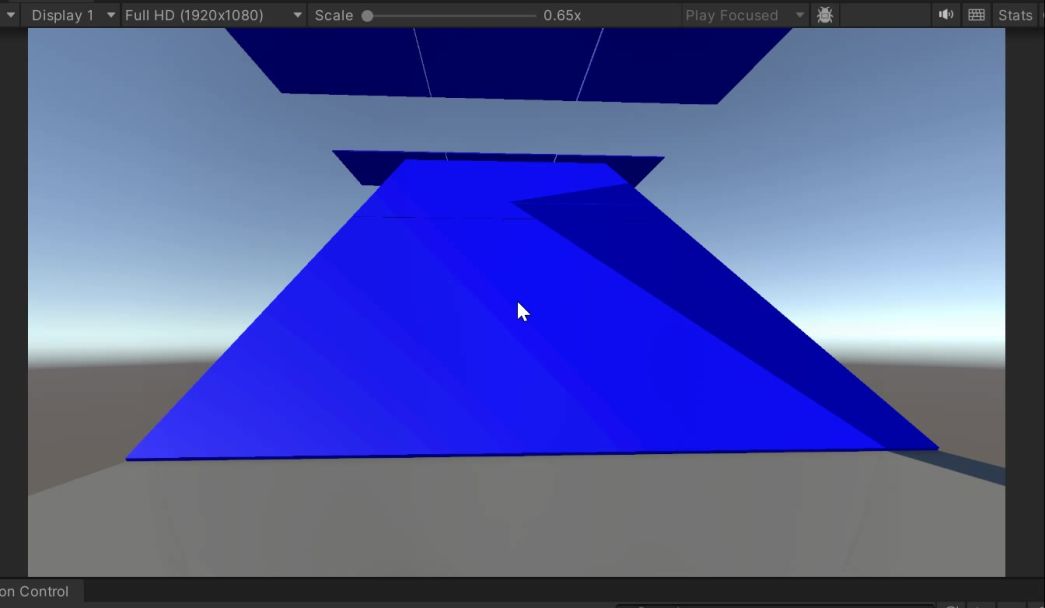
Task: Open the leftmost Game view arrow dropdown
Action: pyautogui.click(x=10, y=15)
